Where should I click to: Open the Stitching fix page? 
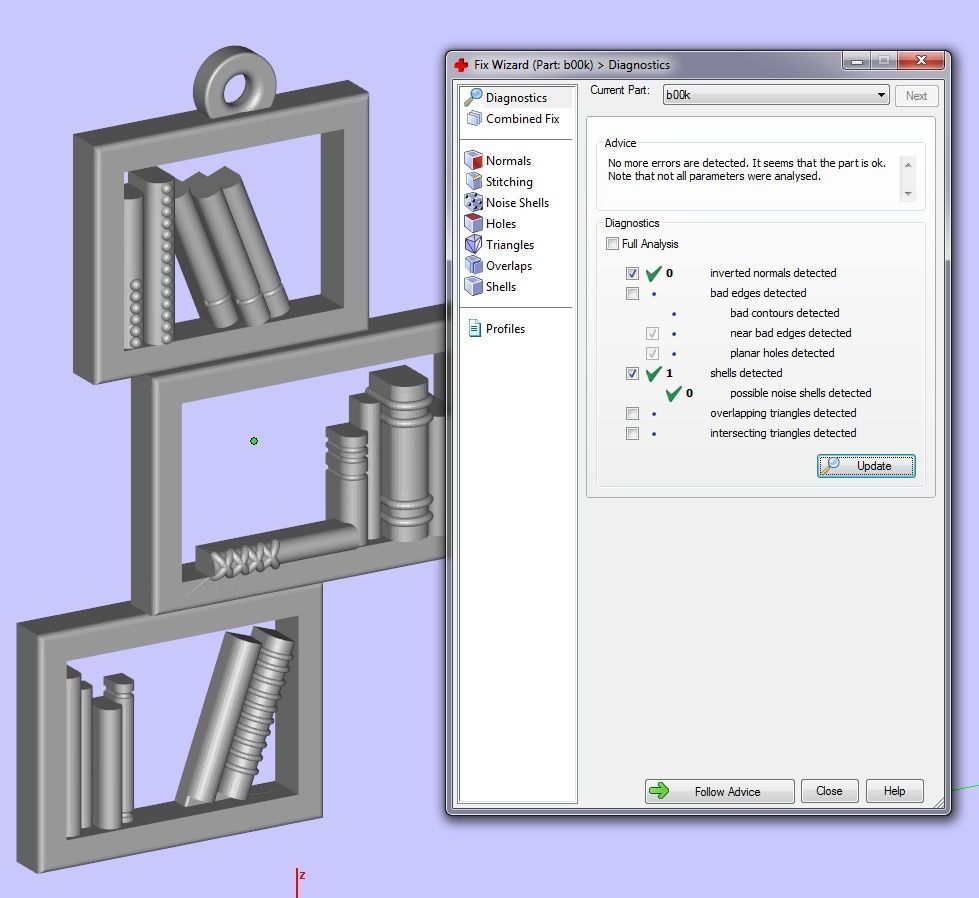tap(509, 182)
